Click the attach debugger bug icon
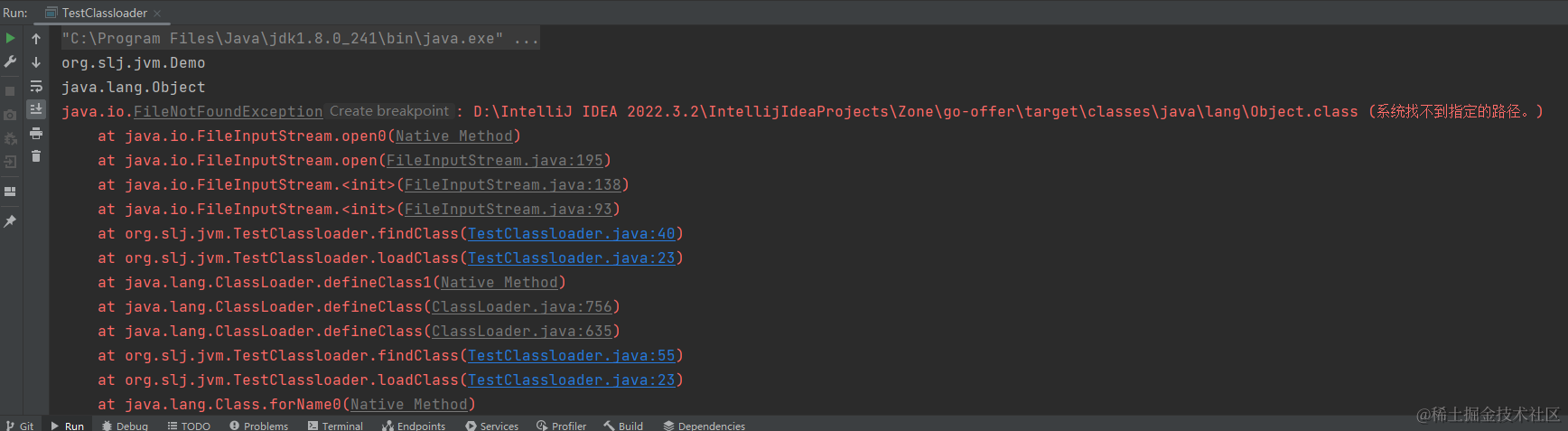The image size is (1568, 431). pos(10,138)
